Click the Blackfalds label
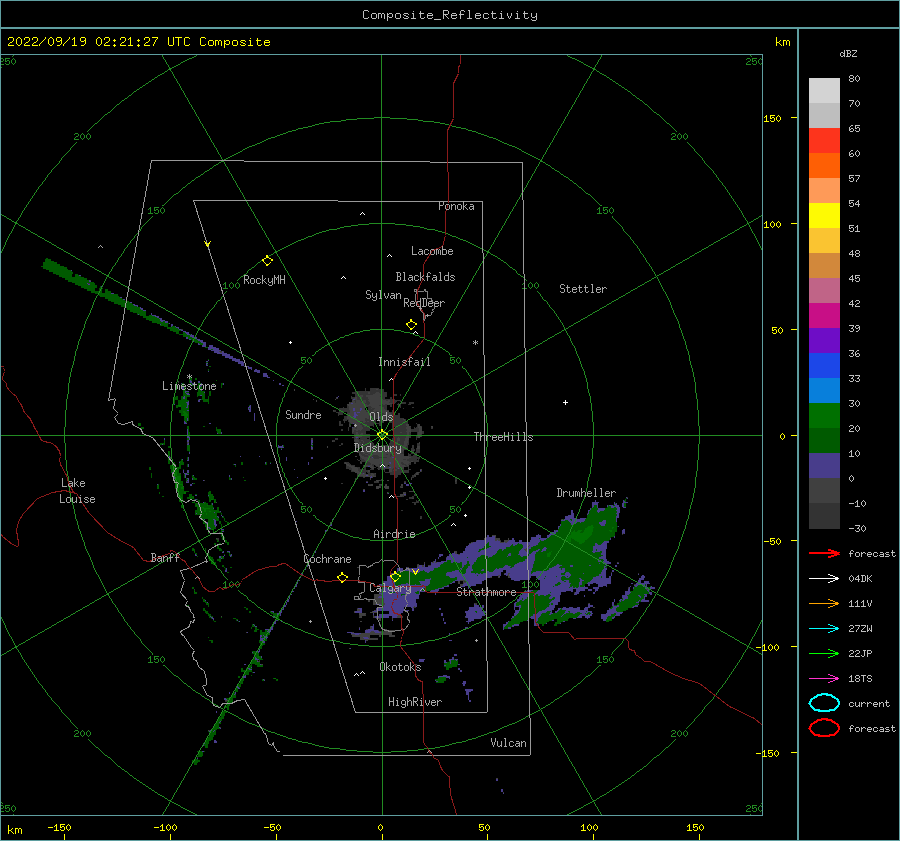900x841 pixels. point(425,277)
